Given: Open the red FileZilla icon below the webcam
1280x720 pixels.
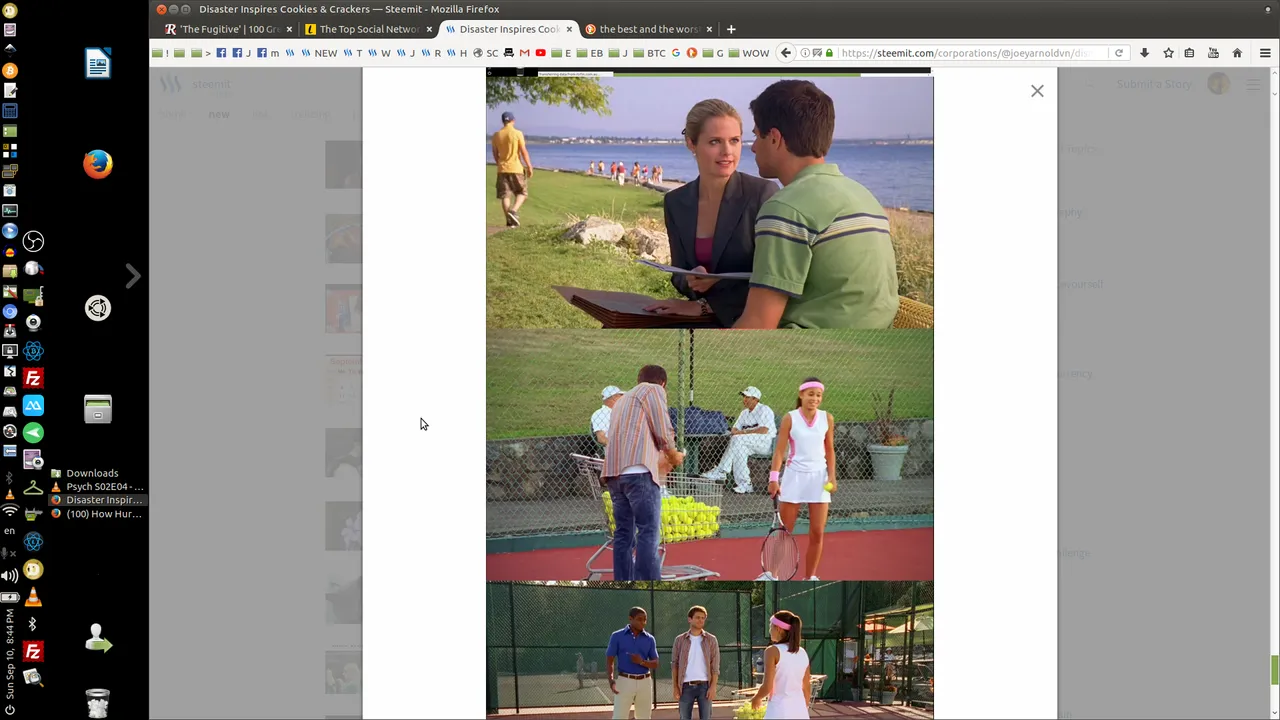Looking at the screenshot, I should click(x=33, y=378).
